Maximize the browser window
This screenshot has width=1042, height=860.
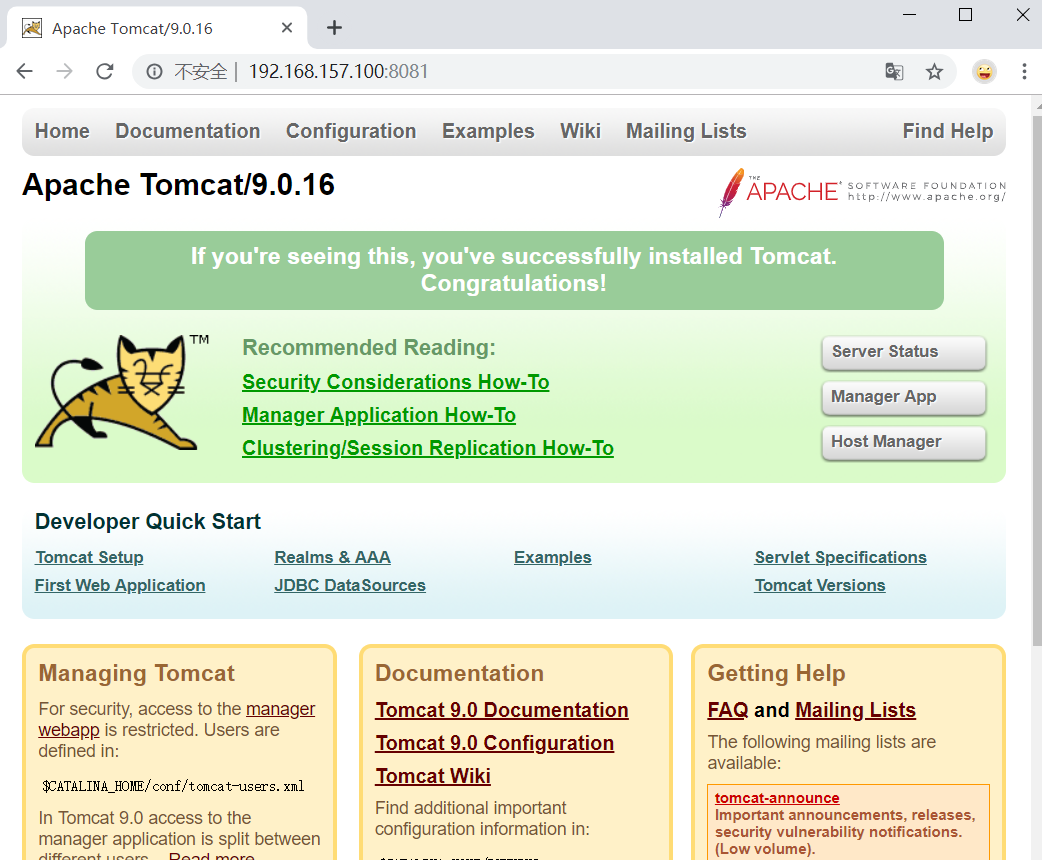click(966, 15)
